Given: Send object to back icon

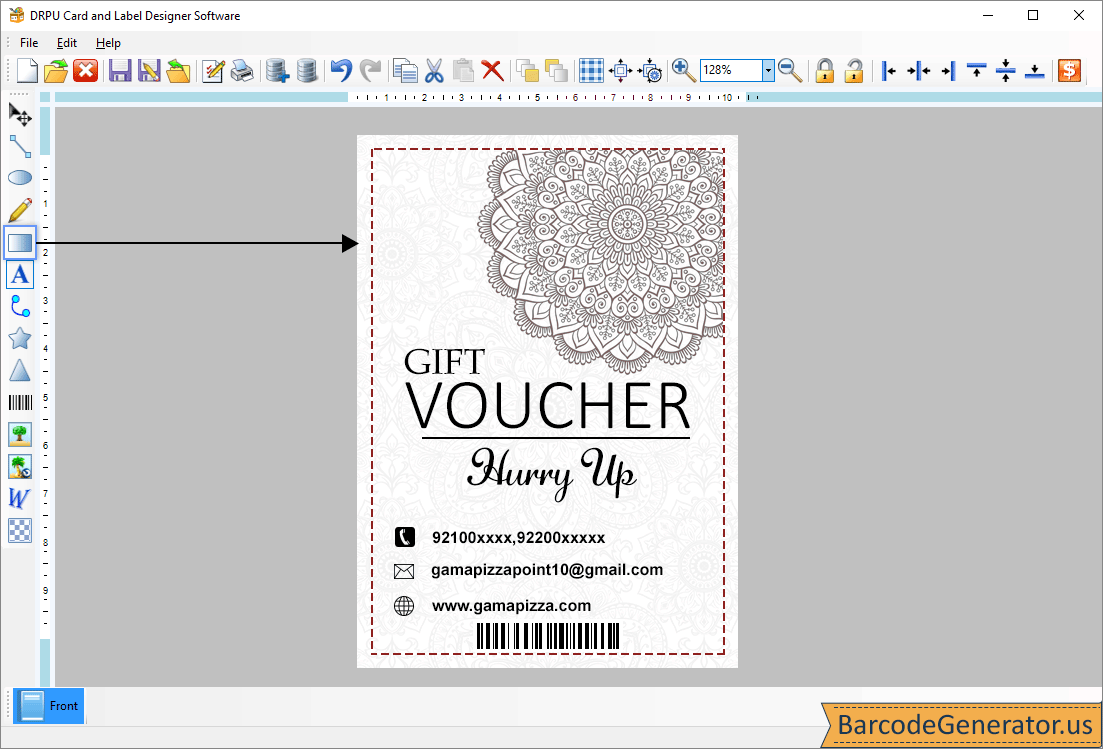Looking at the screenshot, I should pyautogui.click(x=556, y=70).
